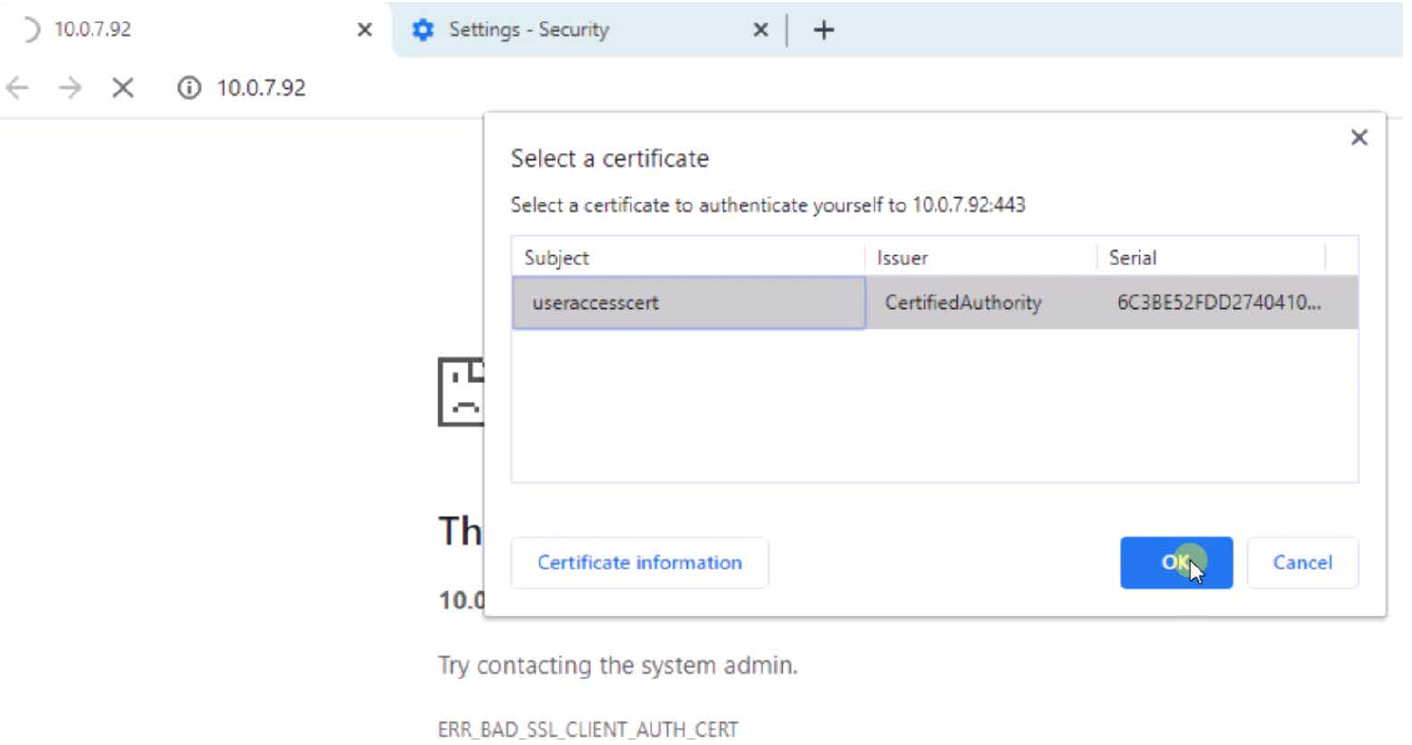Confirm certificate selection with OK
The height and width of the screenshot is (745, 1412).
(1175, 562)
